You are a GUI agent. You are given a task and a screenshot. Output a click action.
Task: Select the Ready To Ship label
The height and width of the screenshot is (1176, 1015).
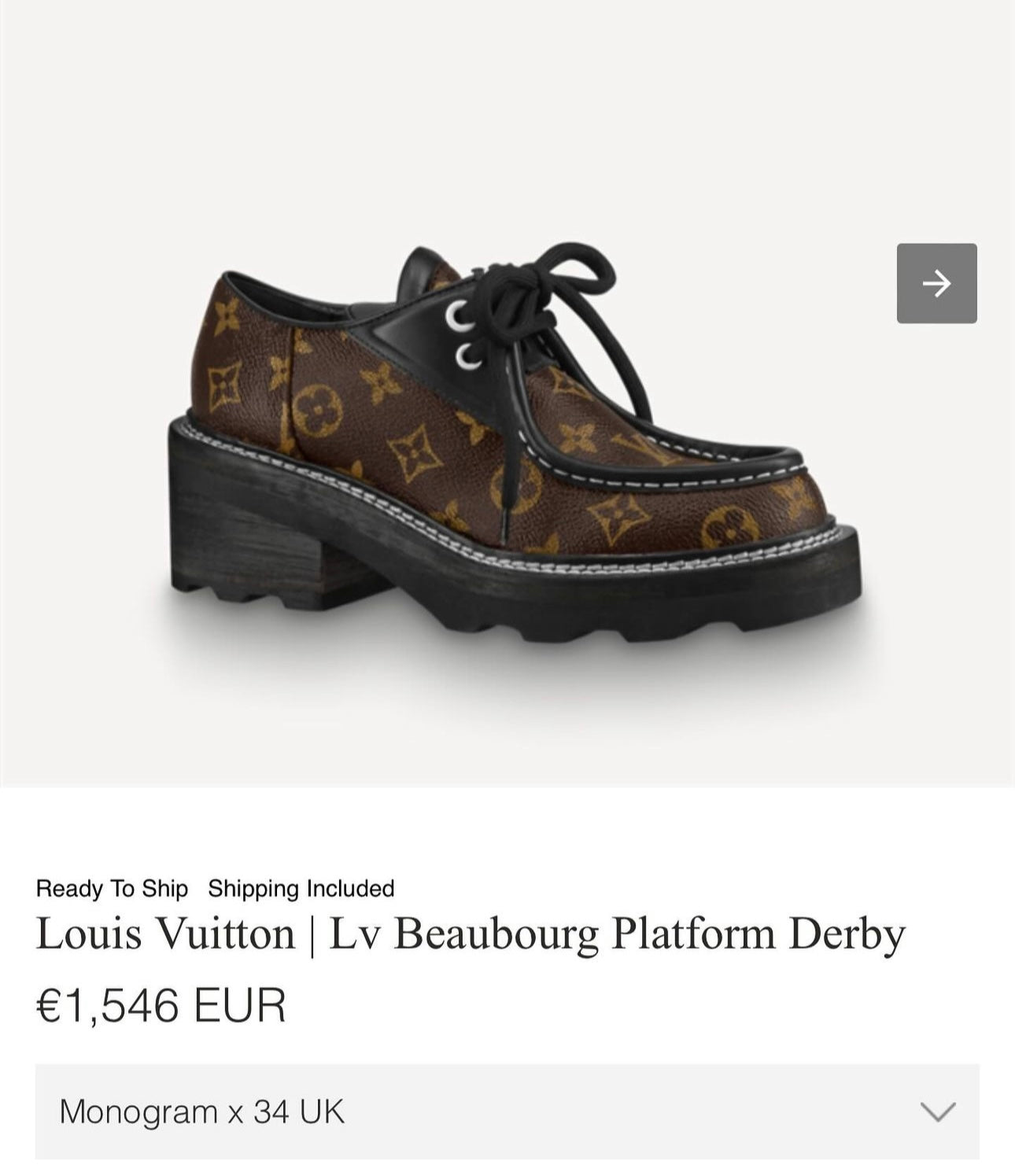[x=112, y=889]
